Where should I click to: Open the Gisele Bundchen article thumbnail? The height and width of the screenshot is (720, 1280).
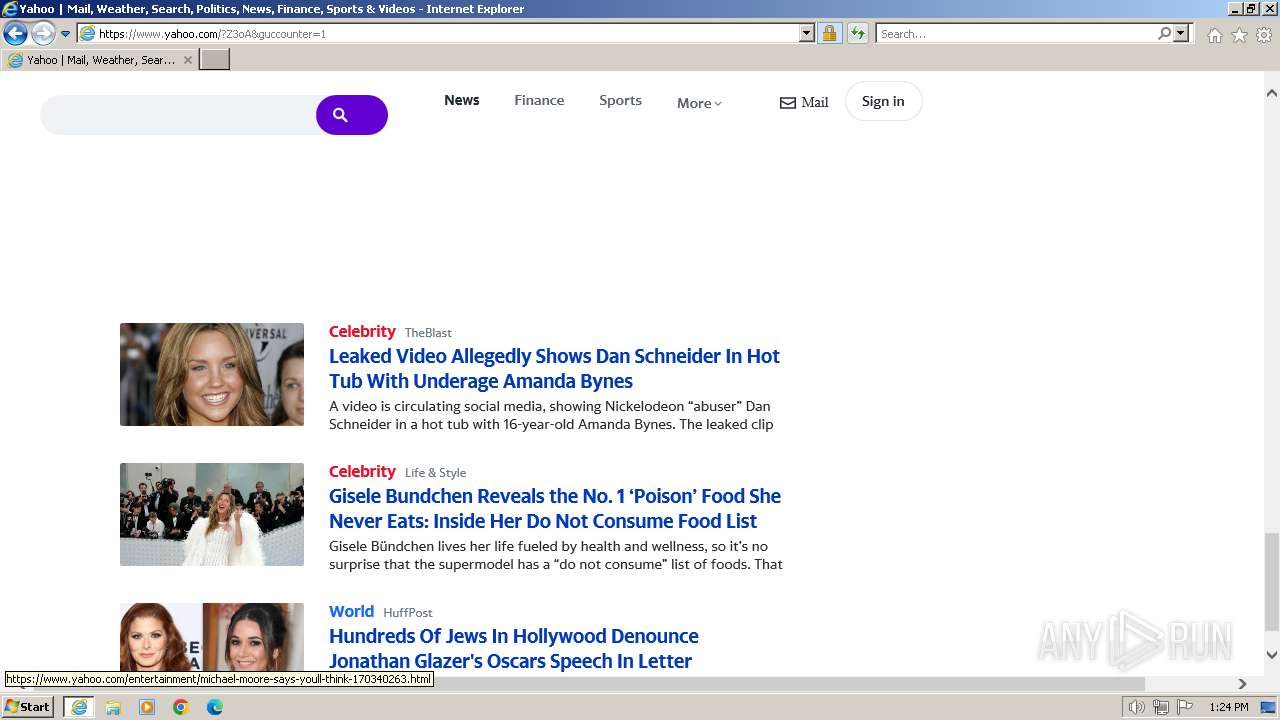(212, 514)
